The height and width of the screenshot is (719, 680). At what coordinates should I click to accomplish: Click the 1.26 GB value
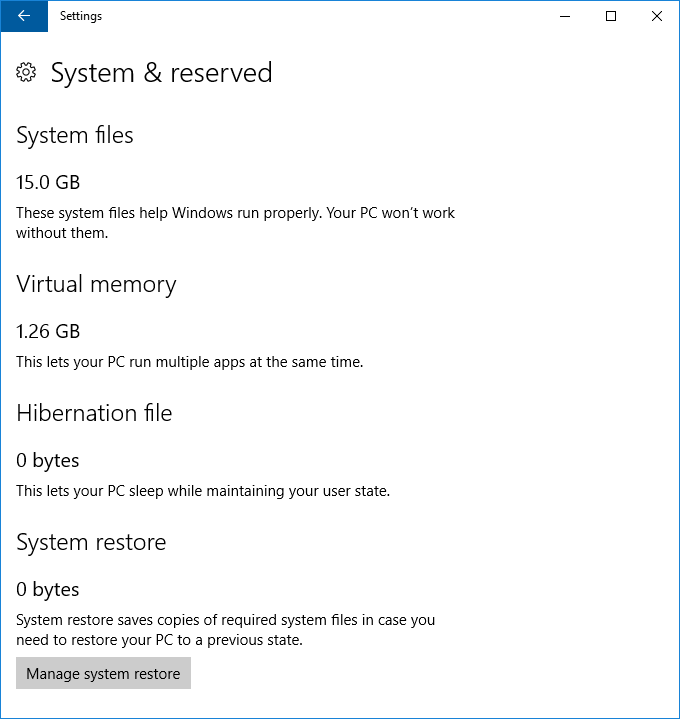click(48, 332)
